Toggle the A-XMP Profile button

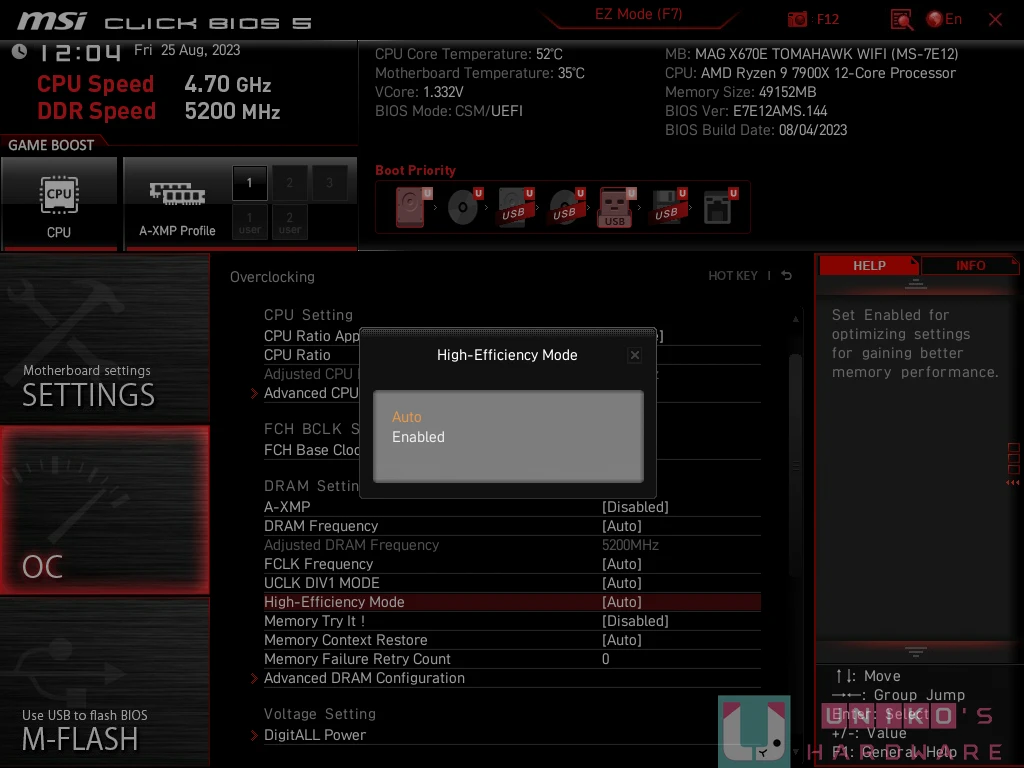pos(177,203)
